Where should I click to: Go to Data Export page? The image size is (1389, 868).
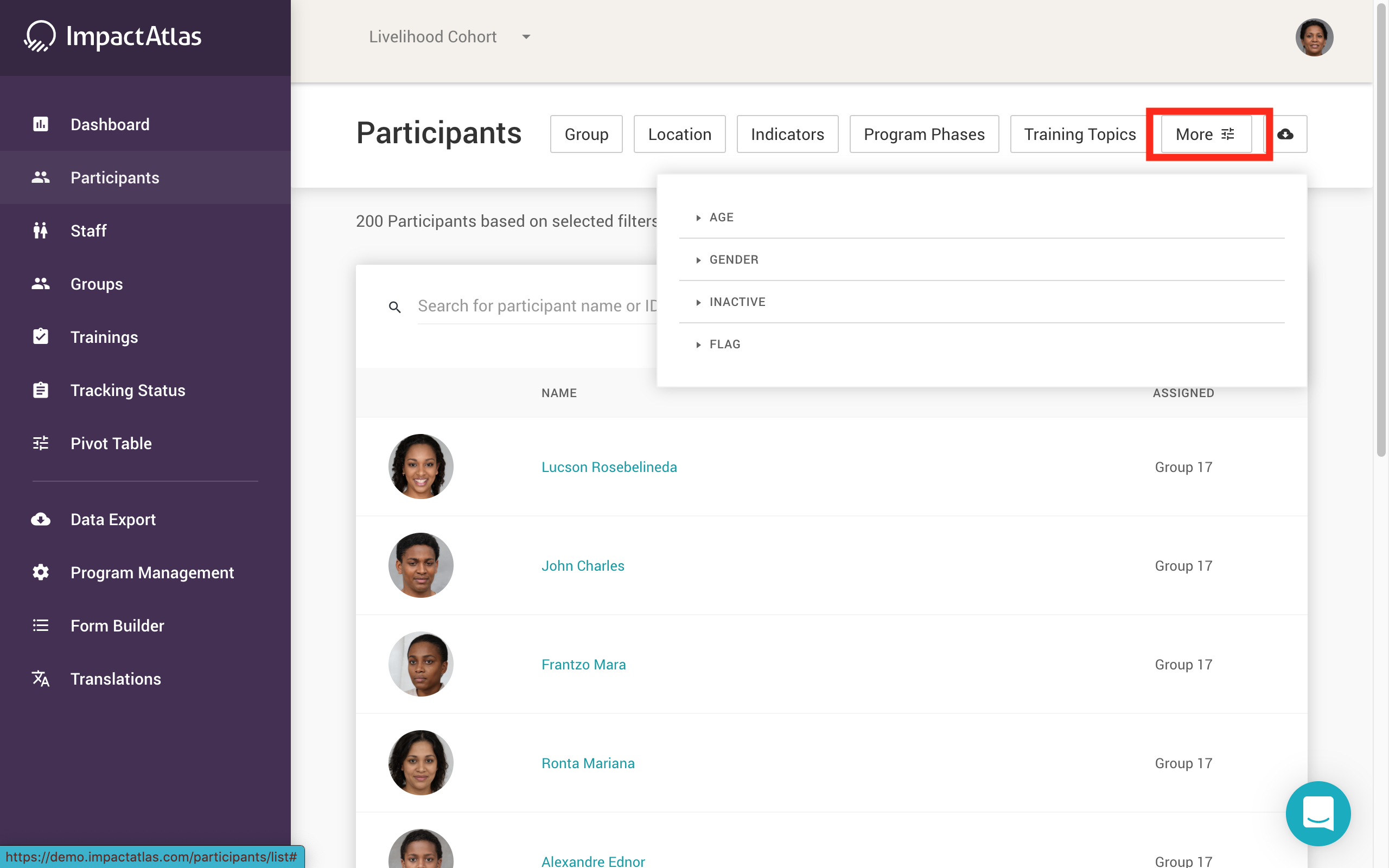pos(112,520)
